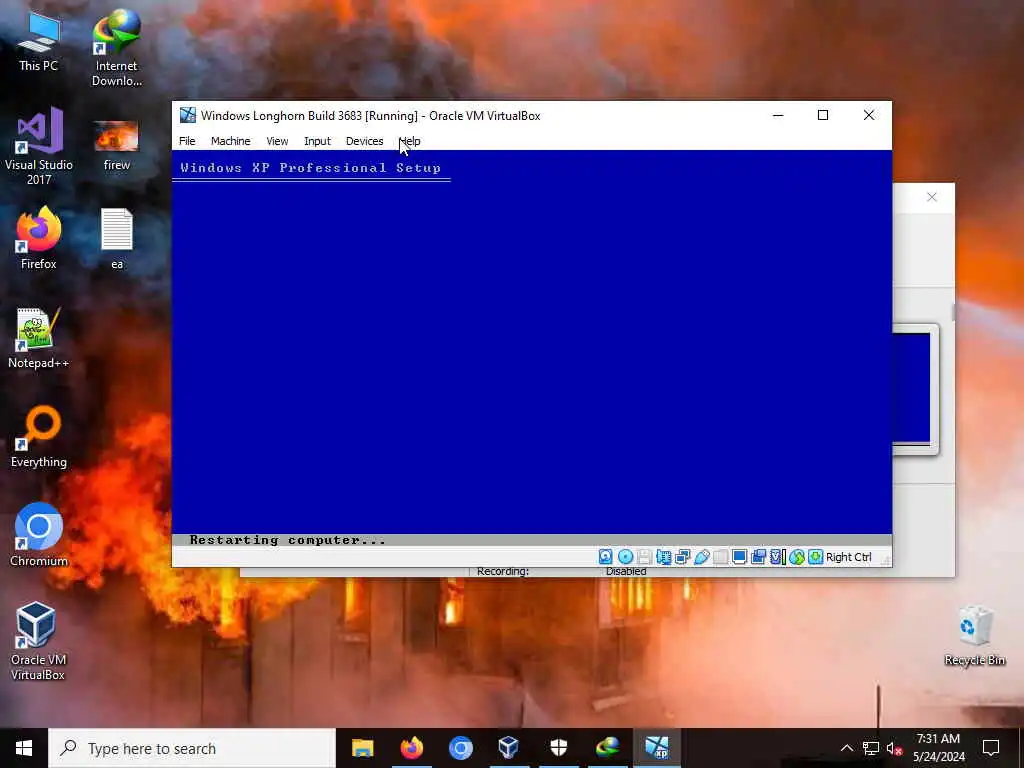Select the Notepad++ desktop shortcut
This screenshot has height=768, width=1024.
point(39,338)
